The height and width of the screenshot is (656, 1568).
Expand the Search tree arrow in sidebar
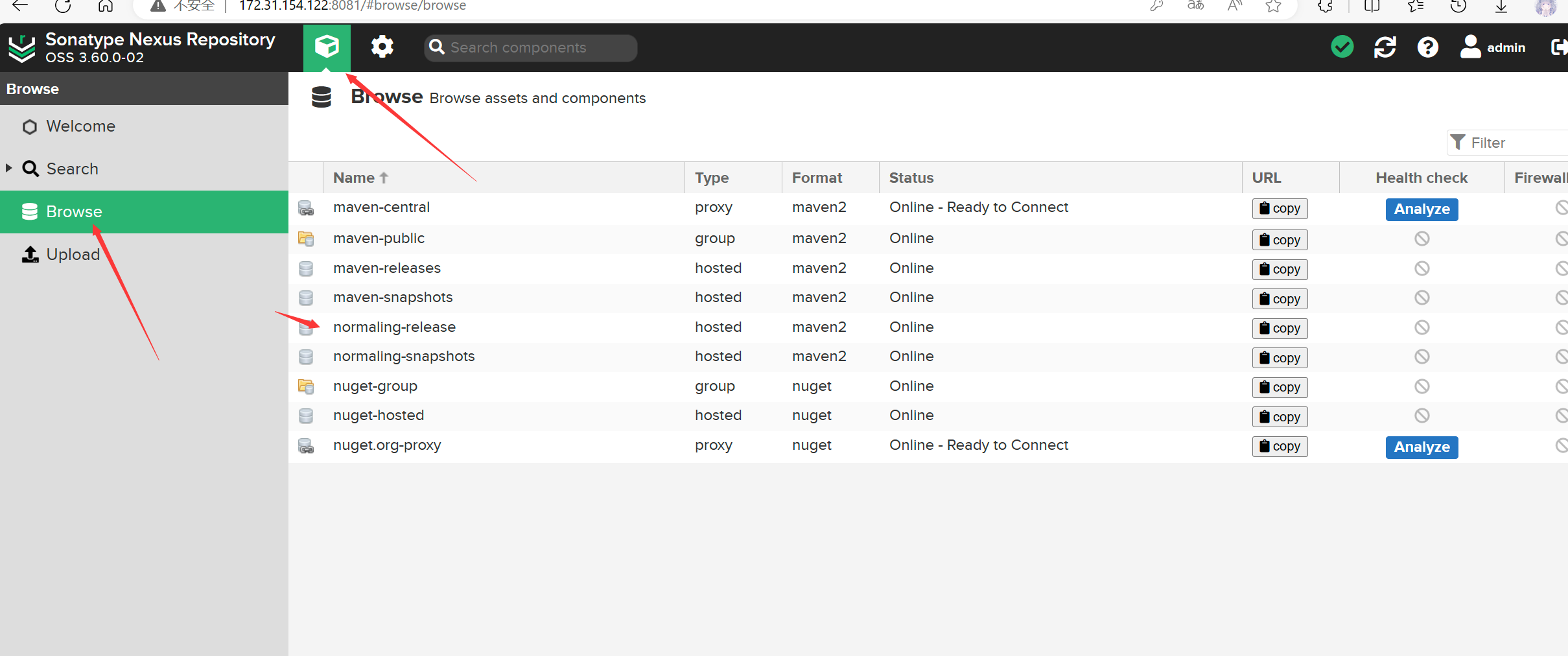tap(9, 168)
